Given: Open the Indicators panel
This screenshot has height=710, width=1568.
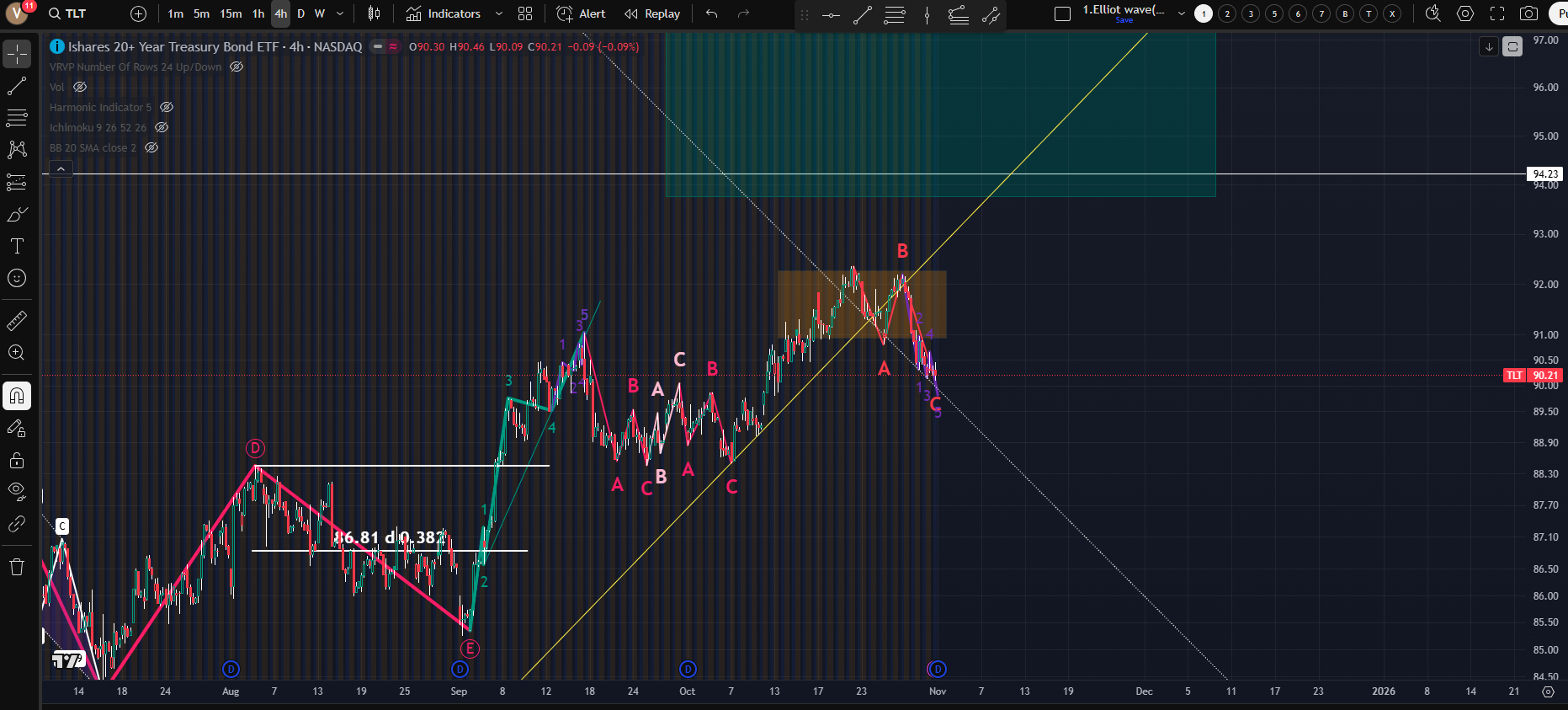Looking at the screenshot, I should (x=444, y=13).
